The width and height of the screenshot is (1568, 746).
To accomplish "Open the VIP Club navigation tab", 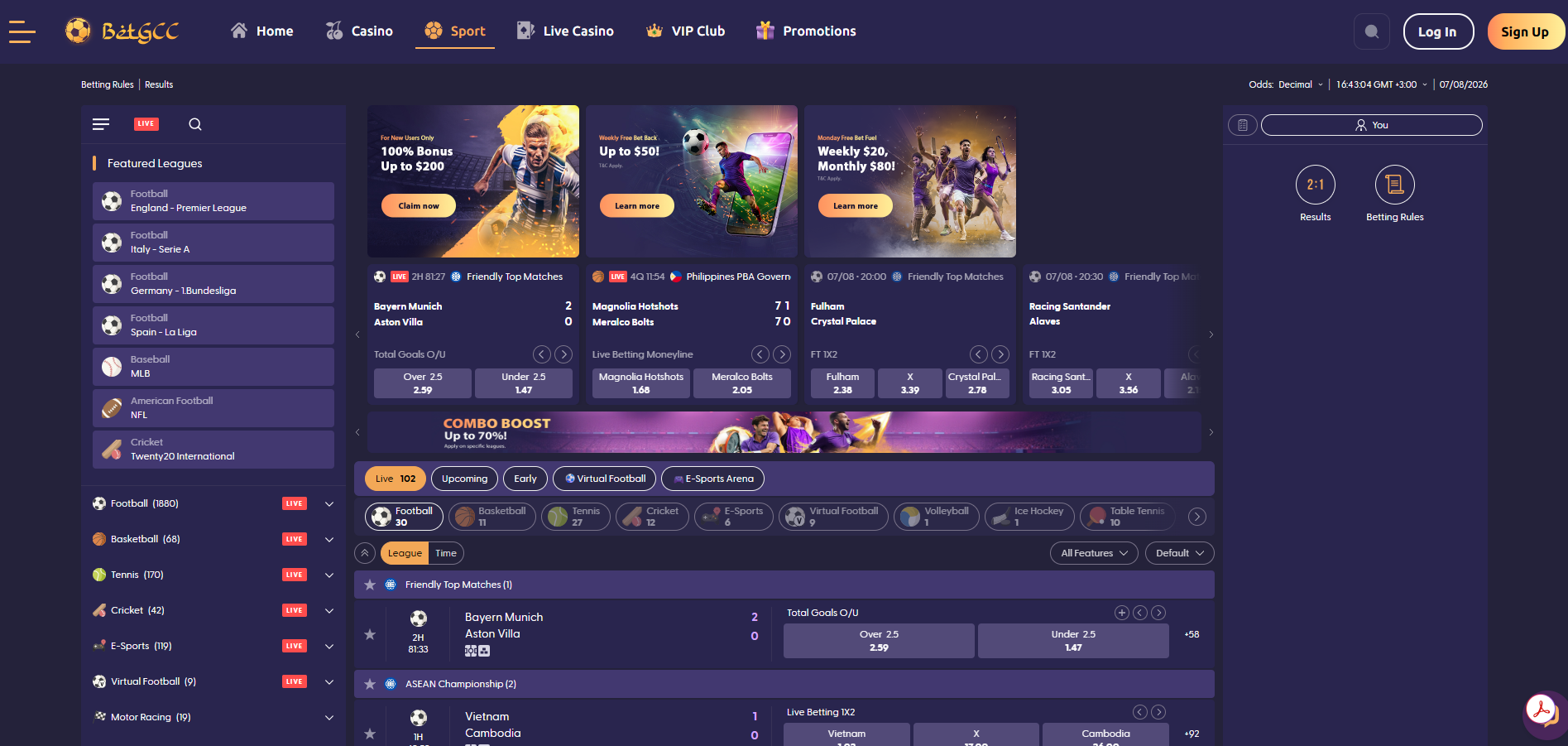I will click(685, 31).
